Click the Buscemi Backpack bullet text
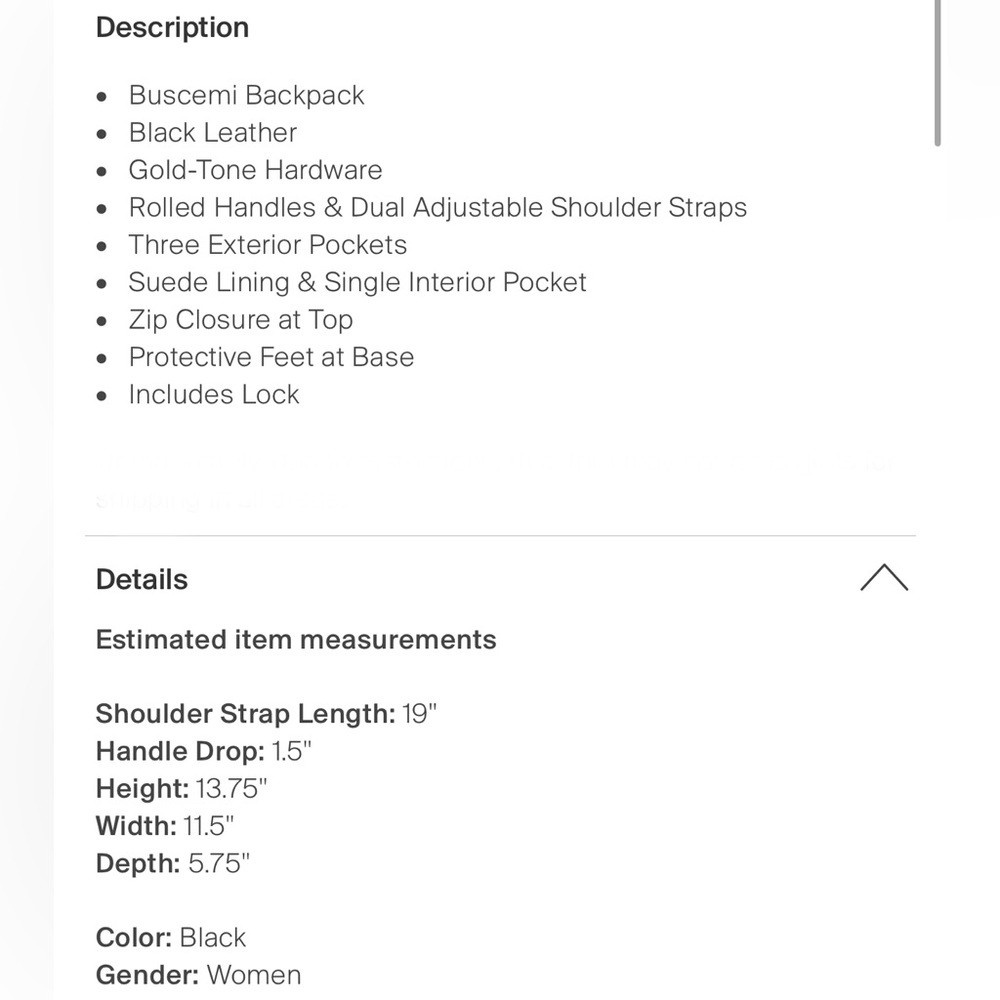This screenshot has width=1000, height=1000. pyautogui.click(x=246, y=96)
